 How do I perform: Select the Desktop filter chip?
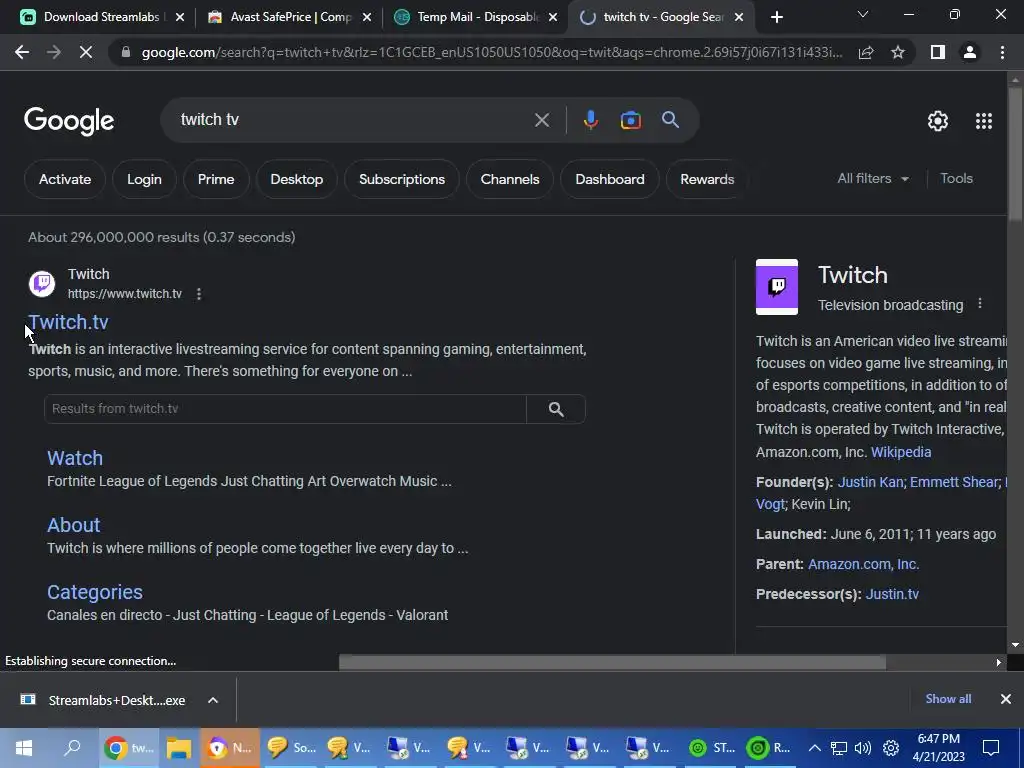pos(296,179)
